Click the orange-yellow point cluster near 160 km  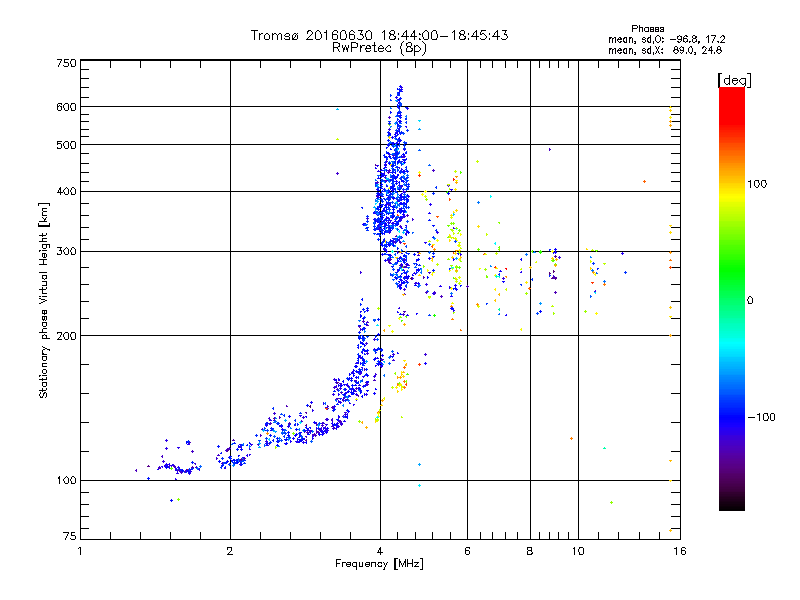pyautogui.click(x=400, y=379)
